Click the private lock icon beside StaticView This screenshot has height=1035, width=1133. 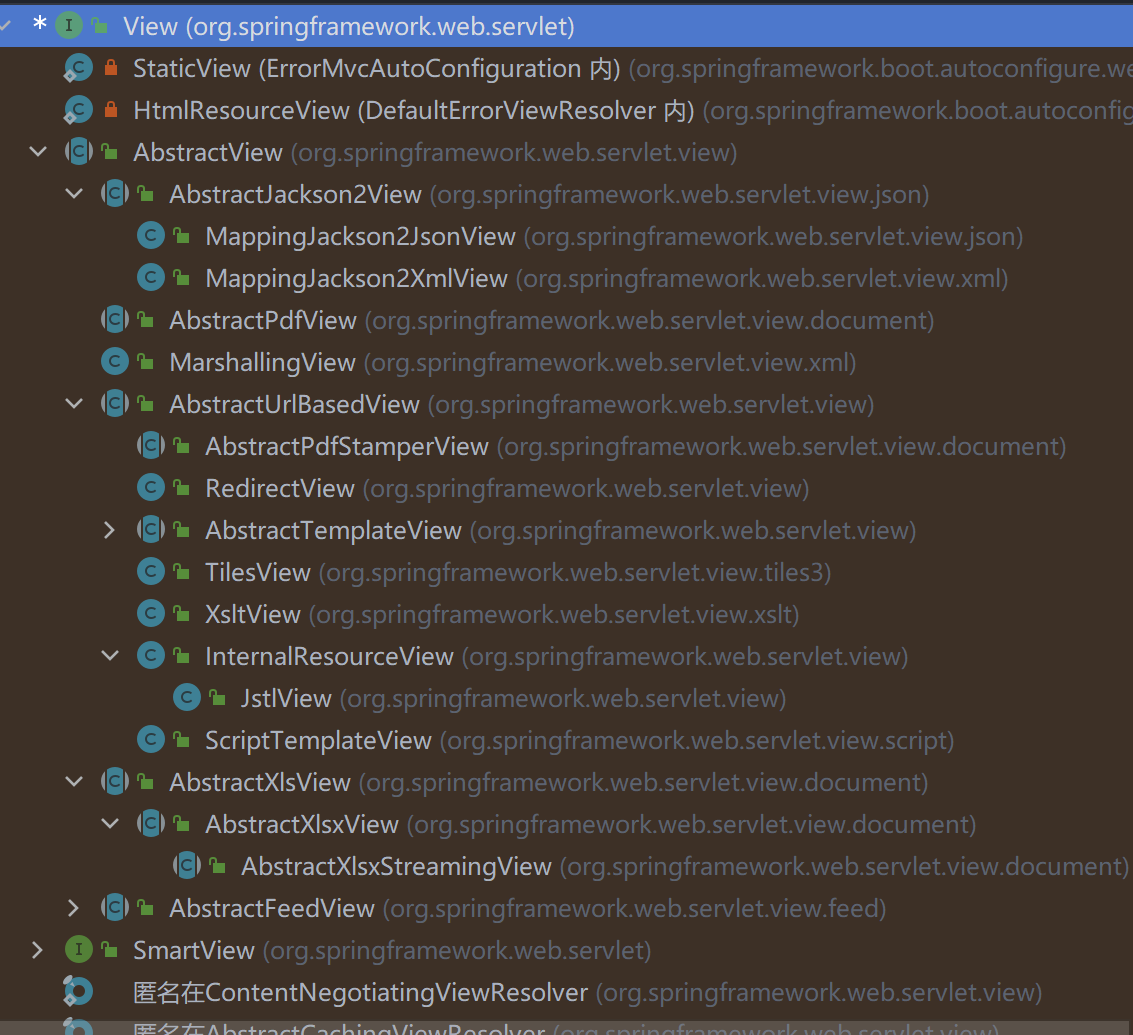click(x=111, y=68)
